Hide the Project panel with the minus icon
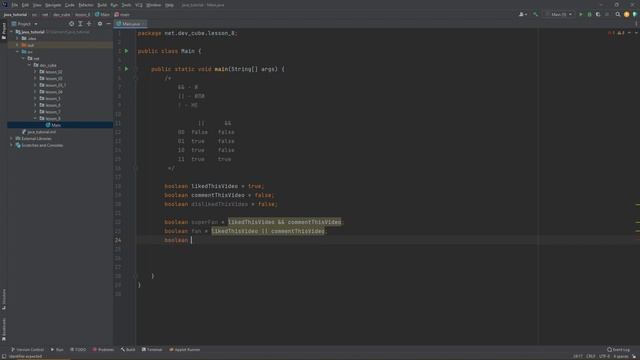 (x=108, y=24)
